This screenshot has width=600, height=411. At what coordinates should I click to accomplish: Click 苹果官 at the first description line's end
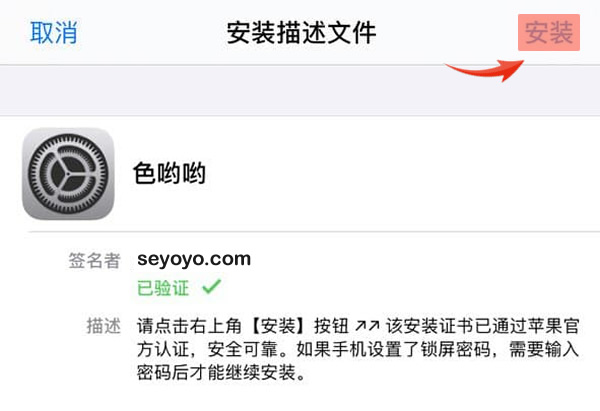point(556,328)
